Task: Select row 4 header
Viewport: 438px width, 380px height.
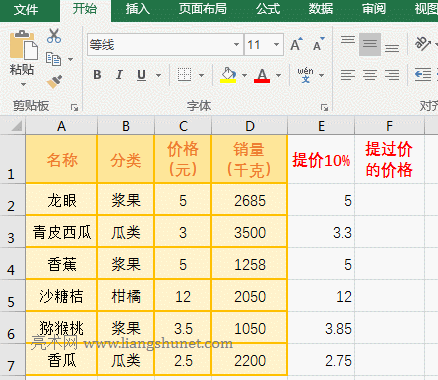Action: coord(12,264)
